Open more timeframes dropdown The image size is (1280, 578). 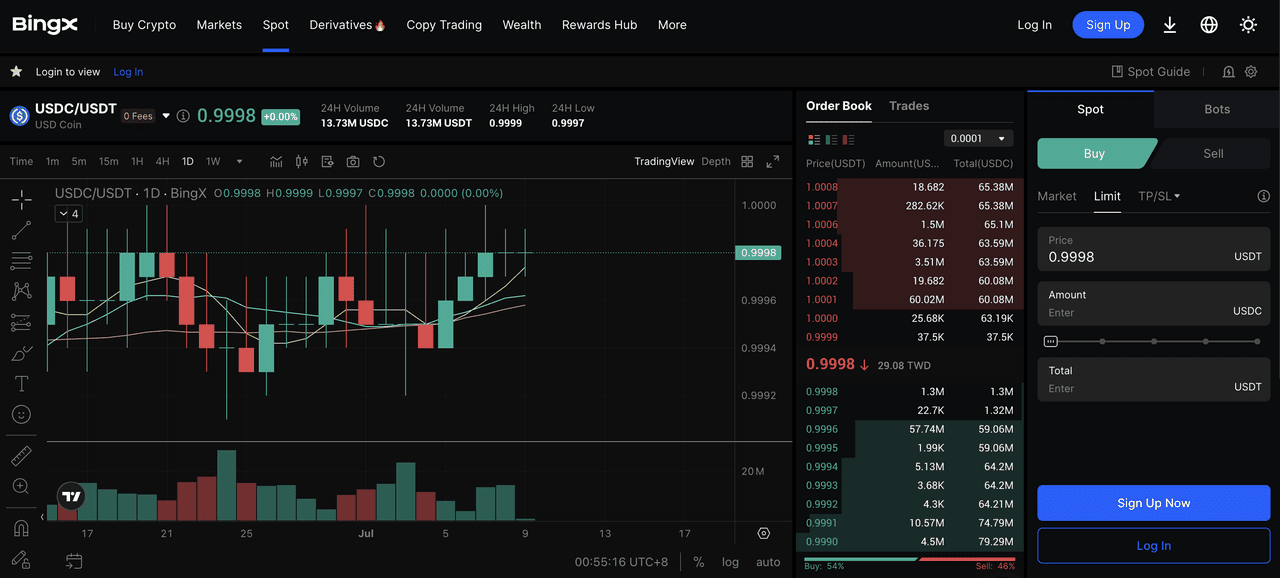(x=239, y=162)
